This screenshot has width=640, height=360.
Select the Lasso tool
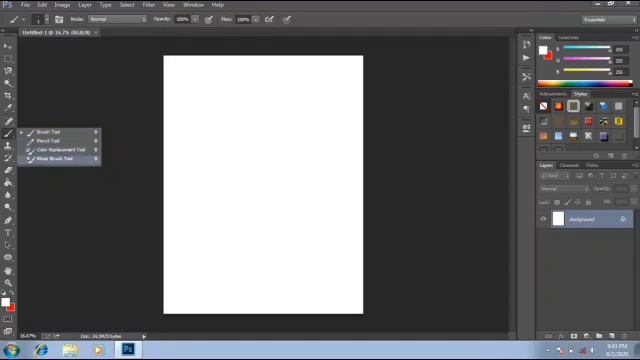[x=8, y=71]
